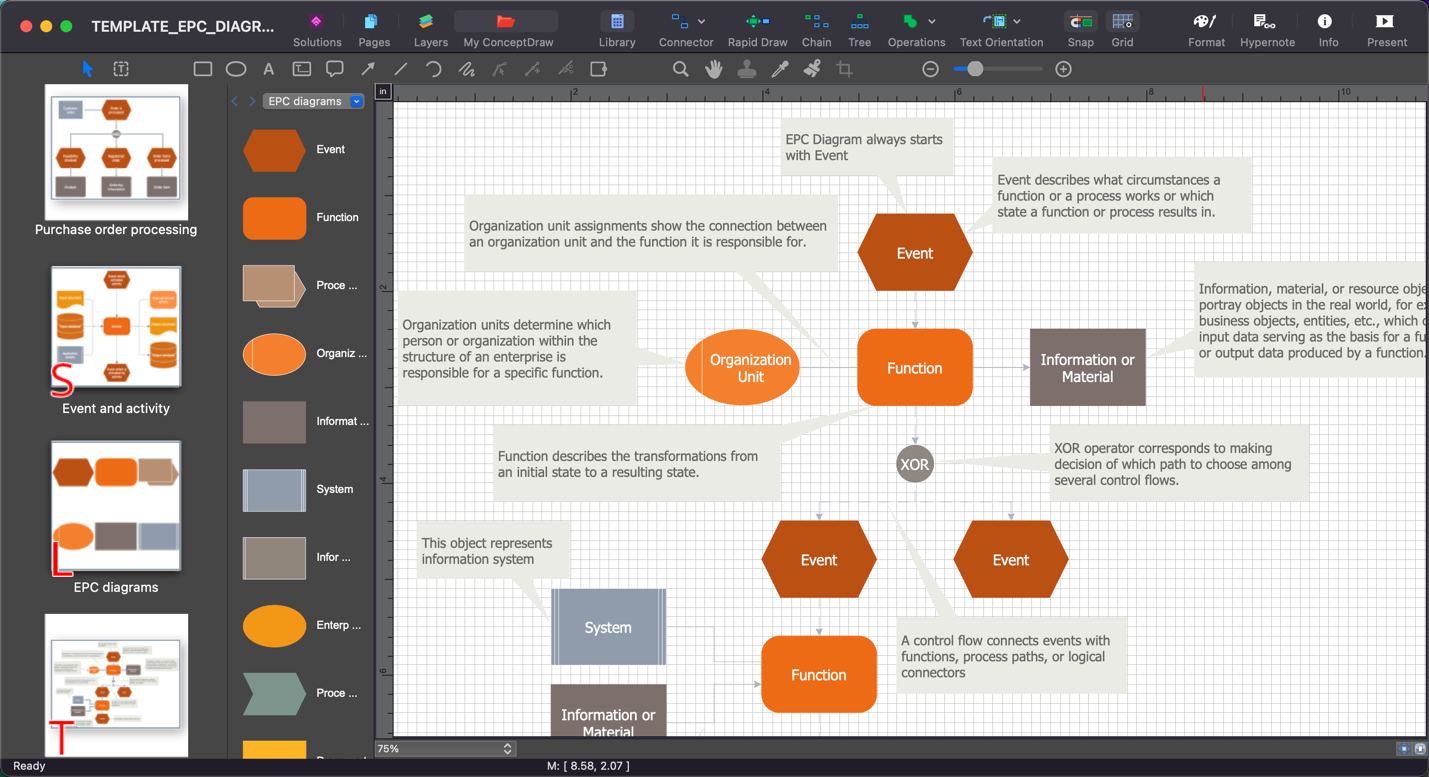Screen dimensions: 1429x777
Task: Select the magnifier zoom tool
Action: click(680, 69)
